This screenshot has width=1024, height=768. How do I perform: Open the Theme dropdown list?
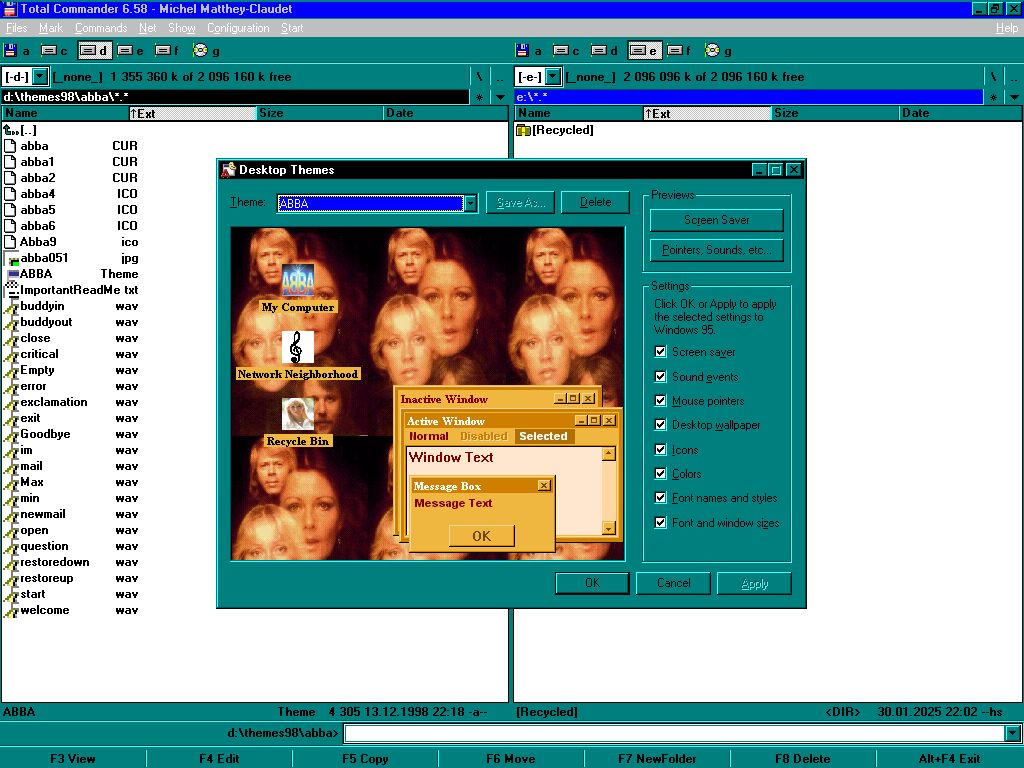coord(470,203)
